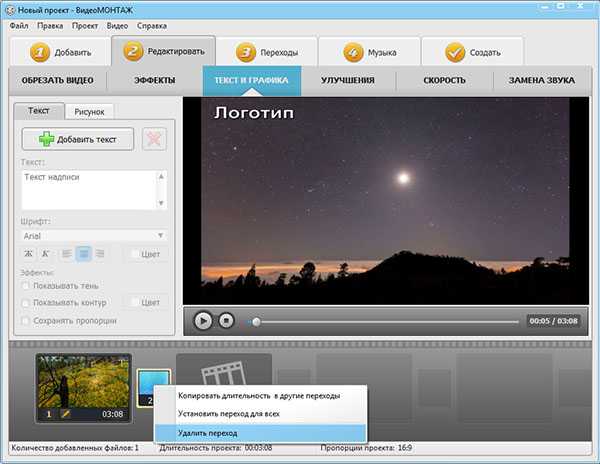
Task: Click the red X delete text icon
Action: [x=154, y=140]
